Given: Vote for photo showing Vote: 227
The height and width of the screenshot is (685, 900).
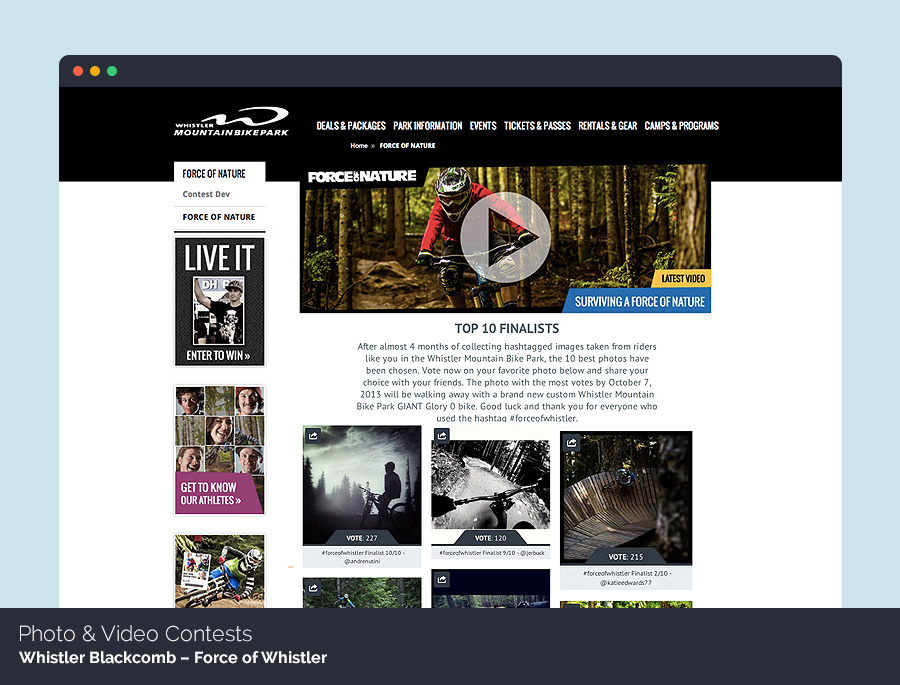Looking at the screenshot, I should [362, 538].
